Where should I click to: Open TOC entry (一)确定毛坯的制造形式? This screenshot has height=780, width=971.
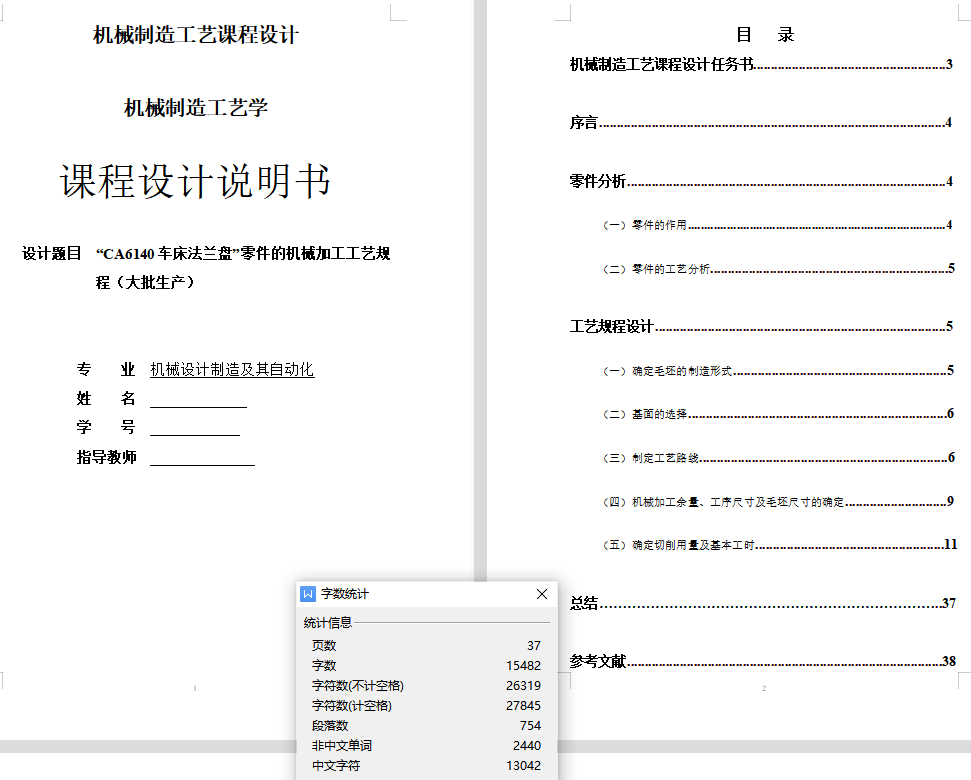click(668, 371)
